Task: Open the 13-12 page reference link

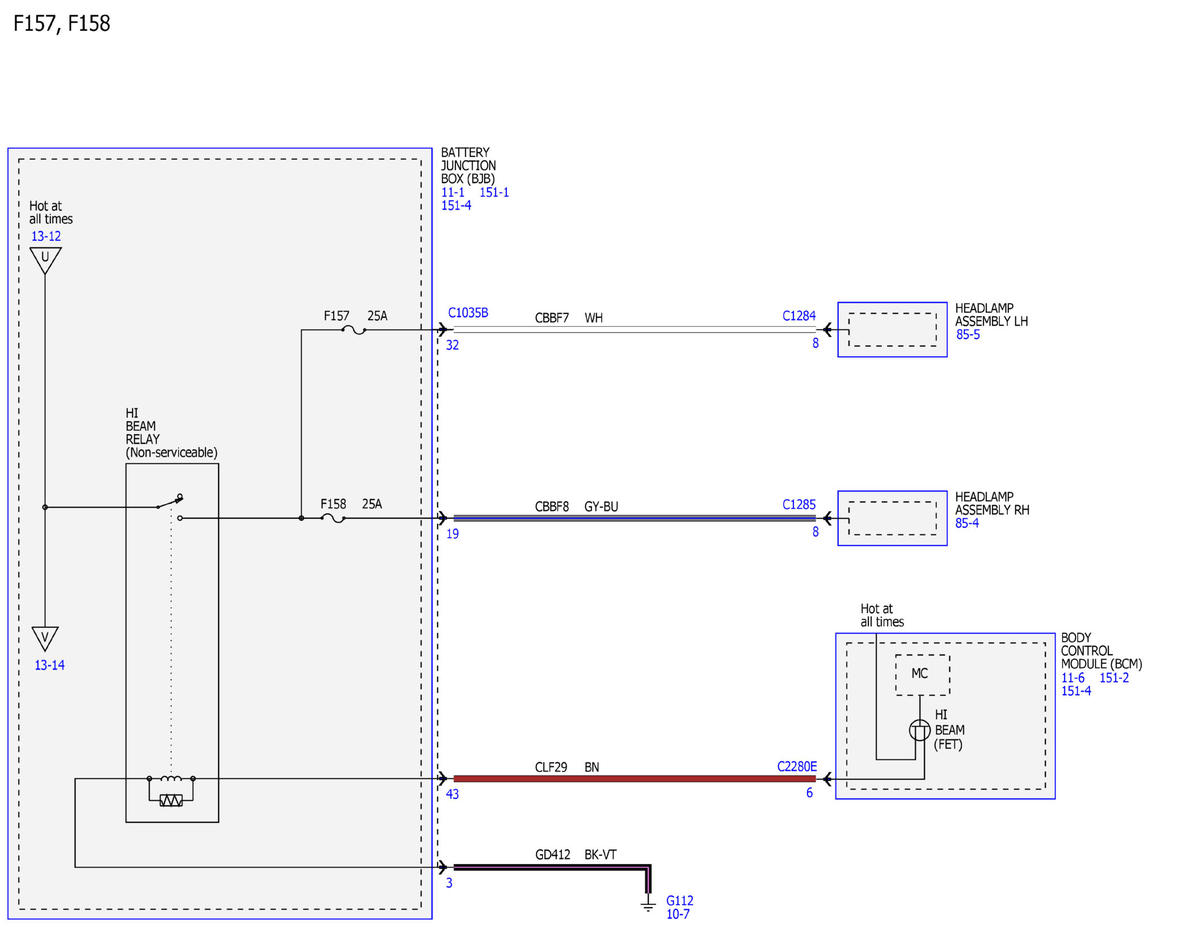Action: pyautogui.click(x=45, y=237)
